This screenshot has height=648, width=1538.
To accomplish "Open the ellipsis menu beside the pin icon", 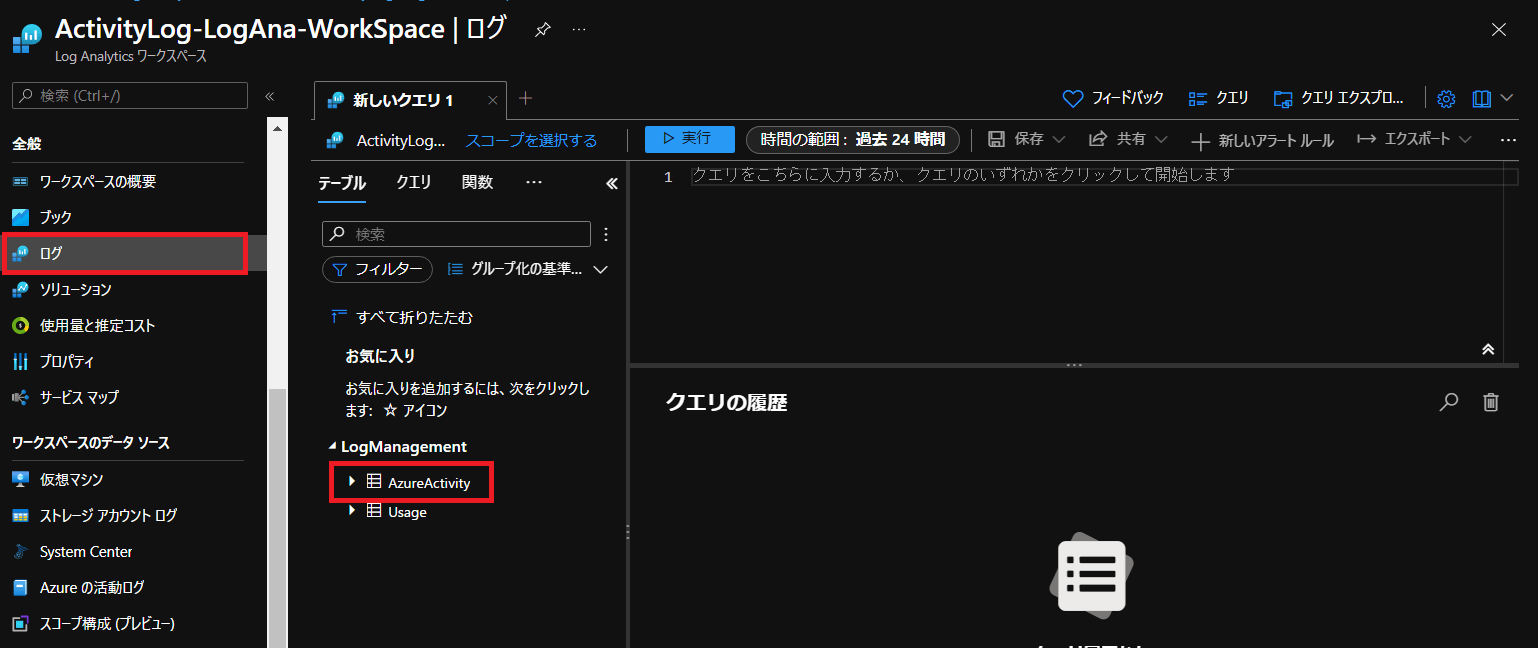I will 579,30.
